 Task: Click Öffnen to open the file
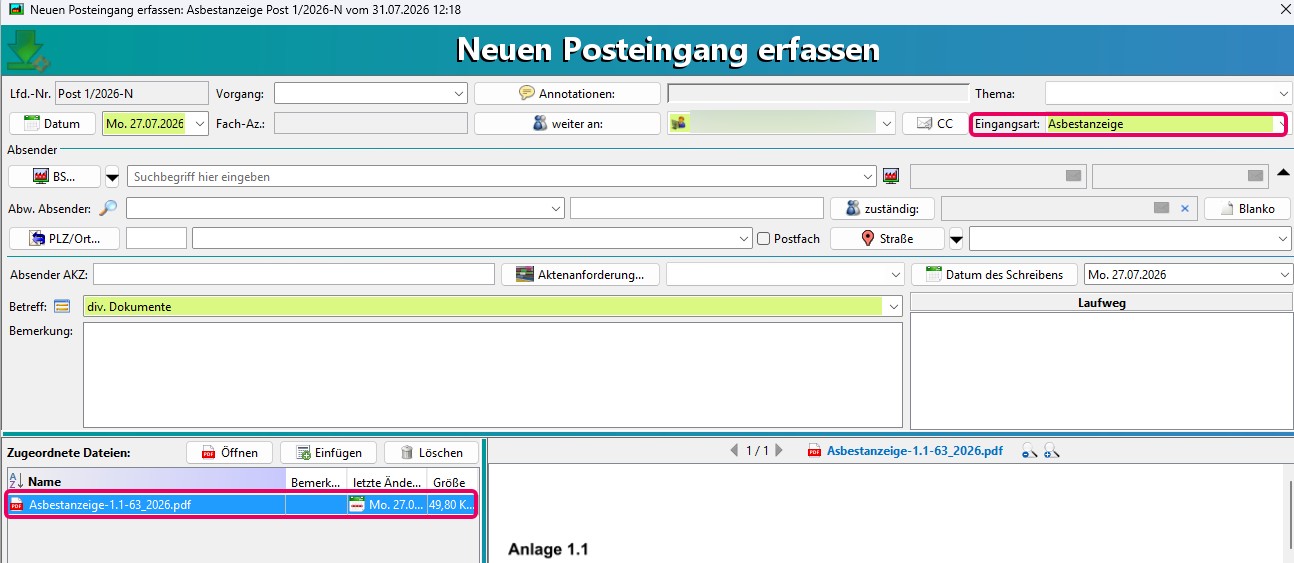pyautogui.click(x=229, y=453)
